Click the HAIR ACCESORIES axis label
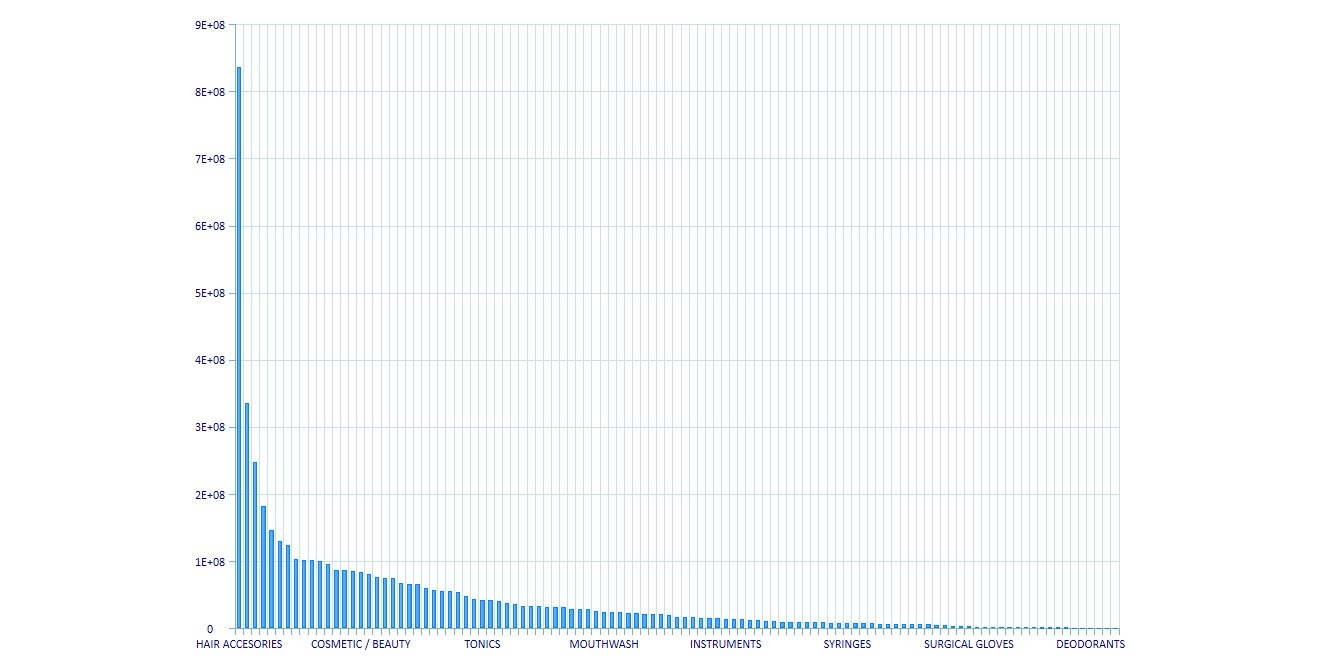The width and height of the screenshot is (1319, 664). [239, 644]
